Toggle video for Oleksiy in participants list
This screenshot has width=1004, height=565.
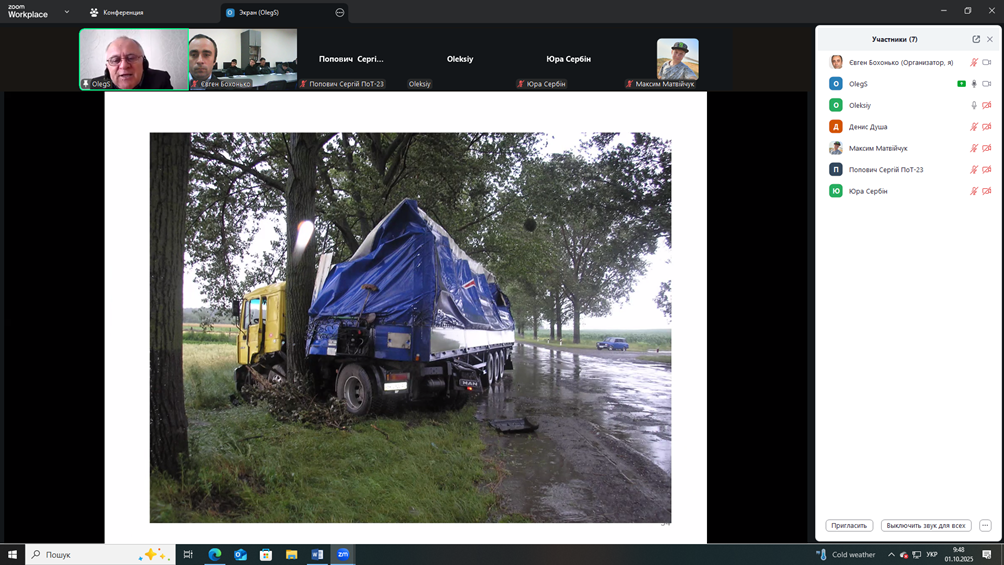pyautogui.click(x=986, y=105)
